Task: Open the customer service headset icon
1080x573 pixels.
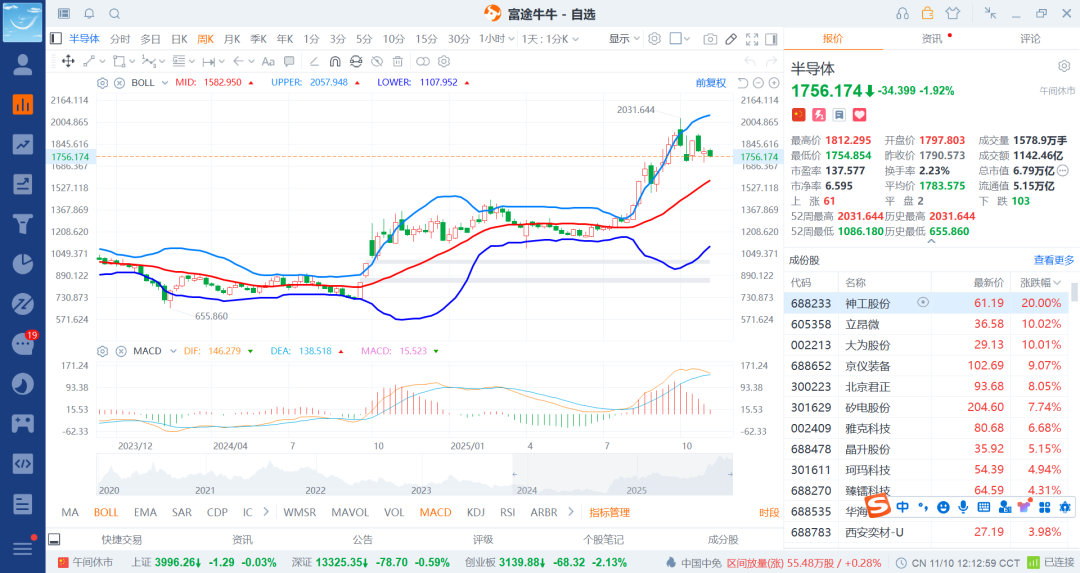Action: [x=903, y=13]
